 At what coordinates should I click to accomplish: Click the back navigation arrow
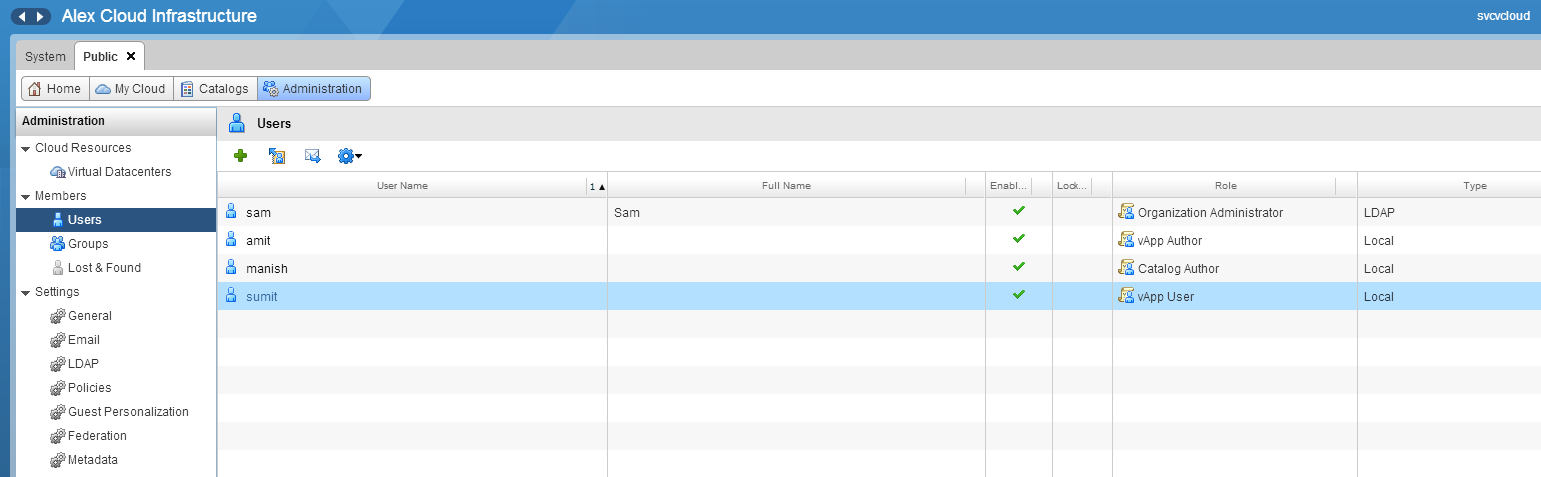[22, 17]
